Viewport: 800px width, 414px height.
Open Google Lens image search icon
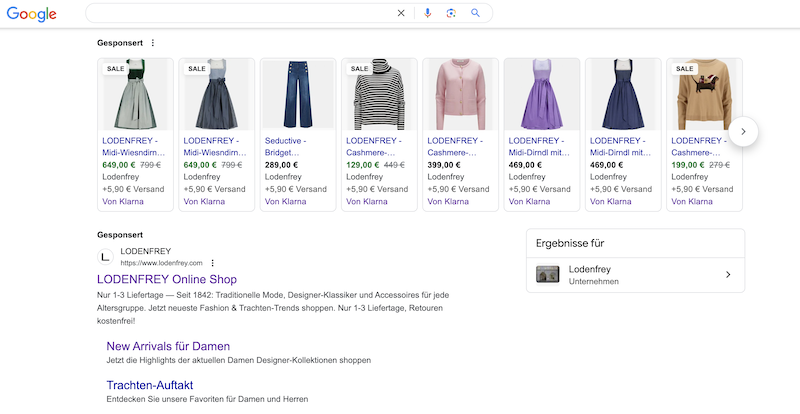451,13
